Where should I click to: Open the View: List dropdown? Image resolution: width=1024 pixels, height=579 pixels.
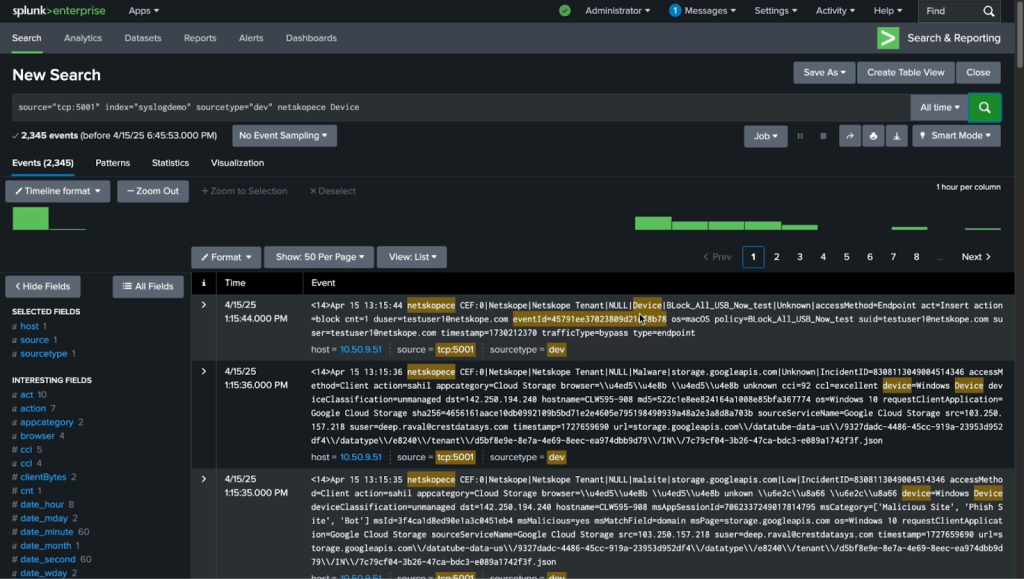tap(412, 257)
